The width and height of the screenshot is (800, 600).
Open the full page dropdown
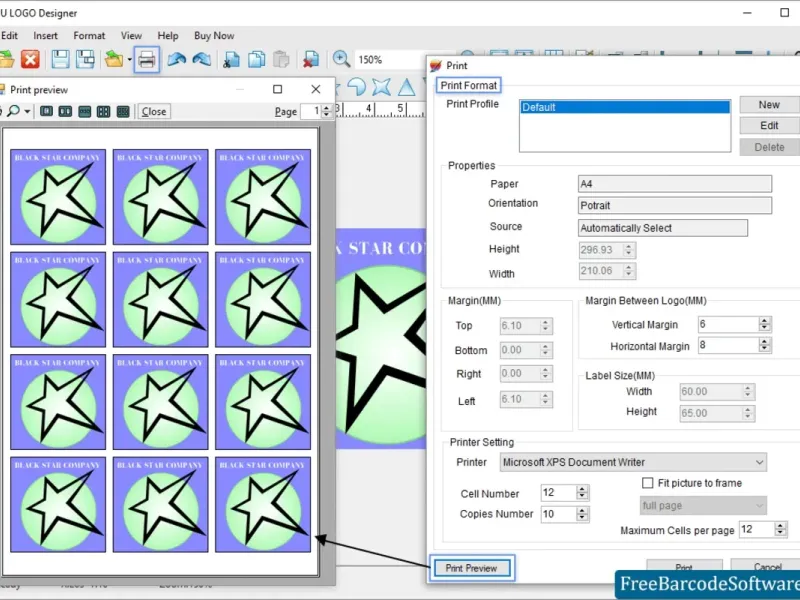pyautogui.click(x=703, y=506)
